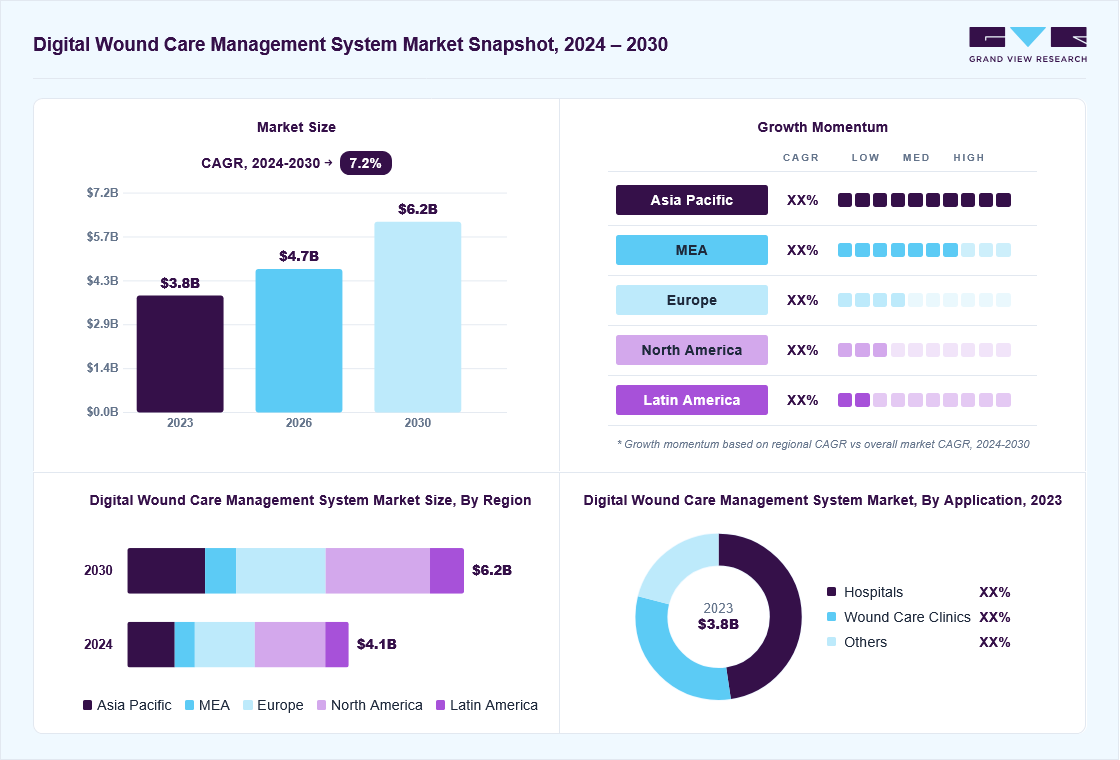The image size is (1120, 760).
Task: Click the Wound Care Clinics legend swatch
Action: point(831,616)
